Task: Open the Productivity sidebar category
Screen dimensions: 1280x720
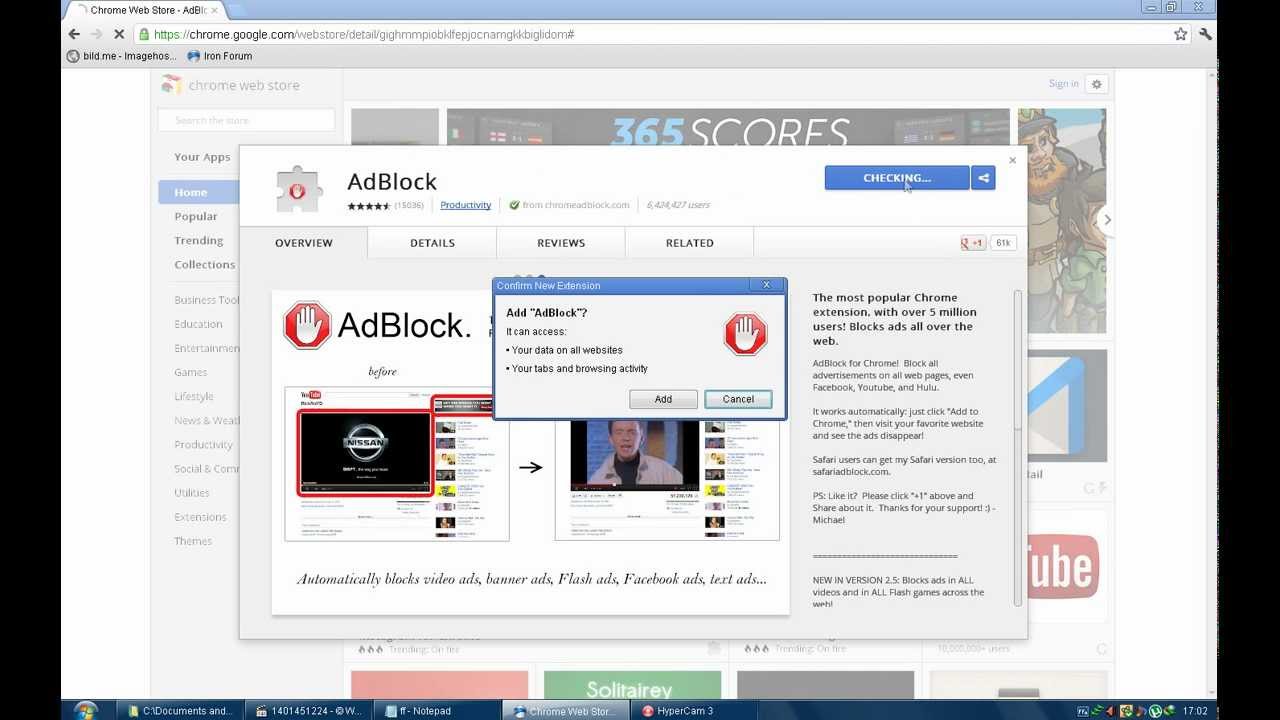Action: click(x=203, y=444)
